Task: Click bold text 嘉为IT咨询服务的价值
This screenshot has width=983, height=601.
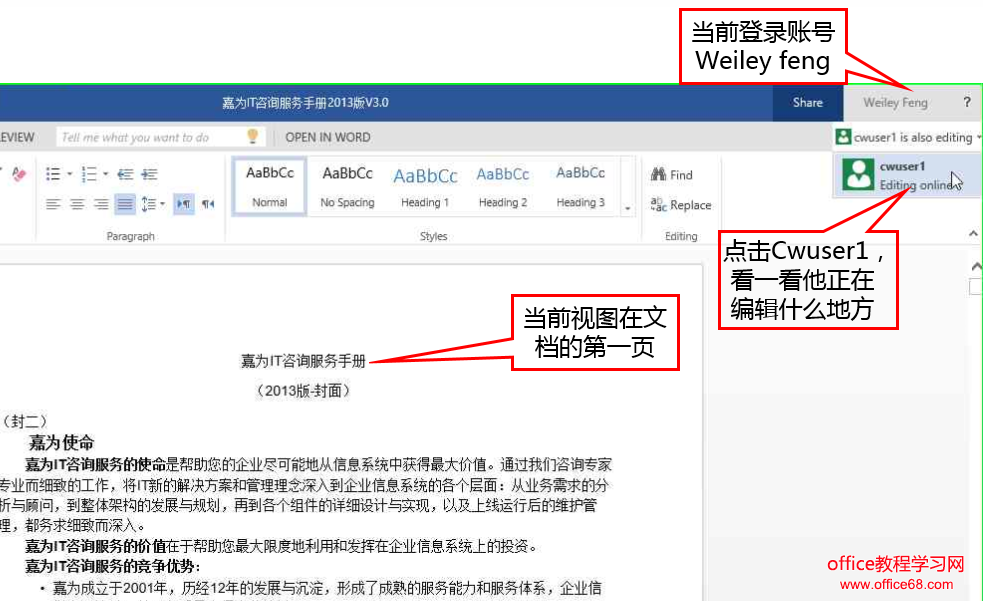Action: point(95,546)
